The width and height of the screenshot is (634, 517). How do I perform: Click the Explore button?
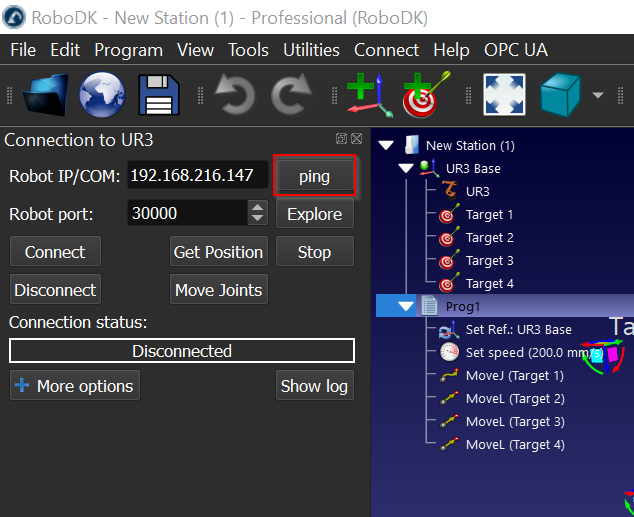click(315, 214)
